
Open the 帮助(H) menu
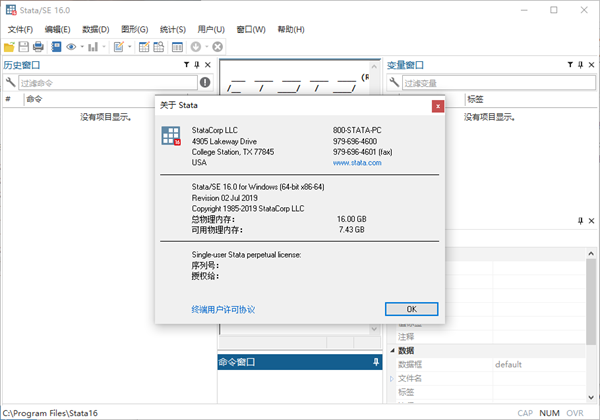coord(291,29)
